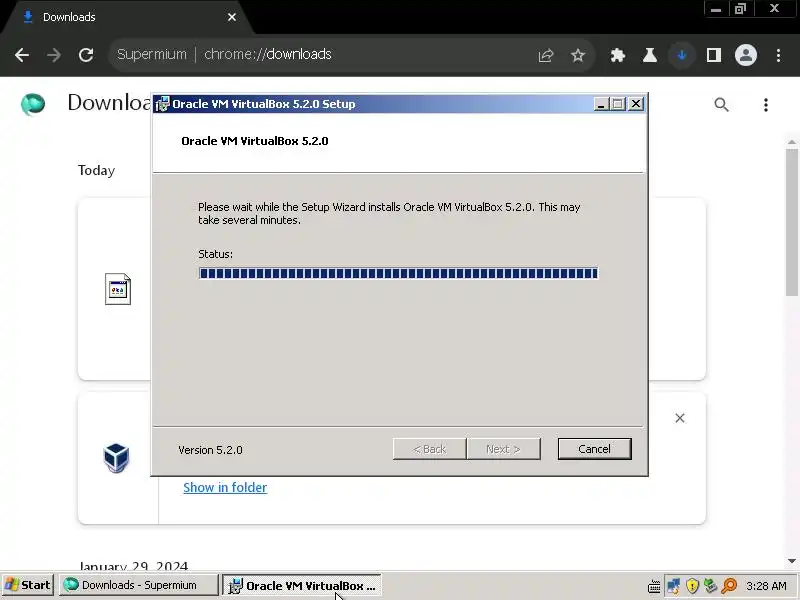
Task: Reload the Downloads page
Action: (x=86, y=55)
